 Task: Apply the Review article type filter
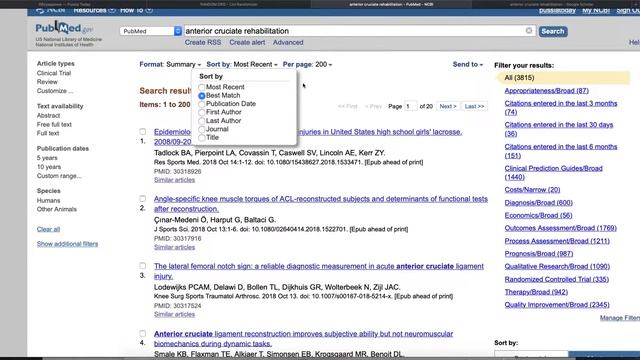pyautogui.click(x=47, y=82)
